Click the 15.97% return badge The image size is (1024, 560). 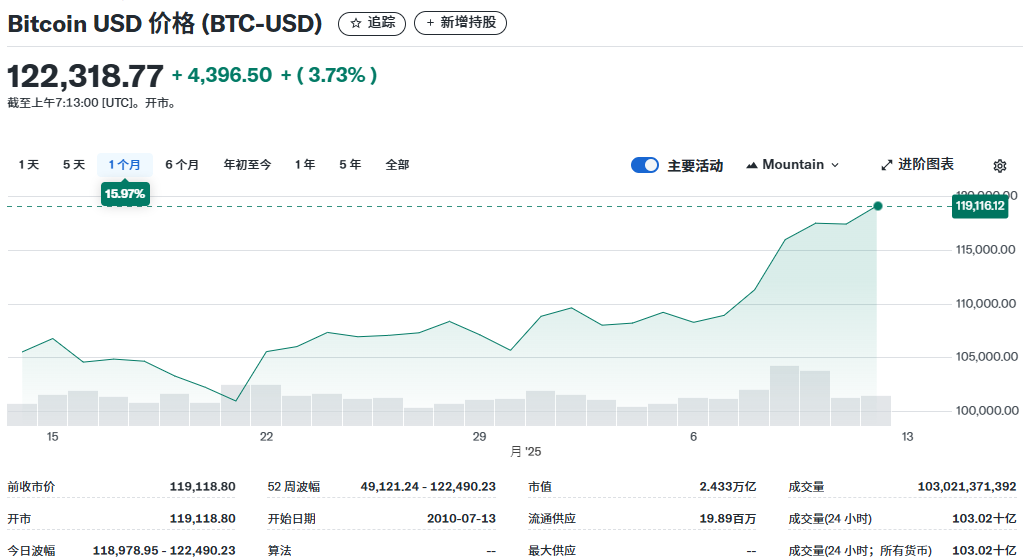pos(125,194)
